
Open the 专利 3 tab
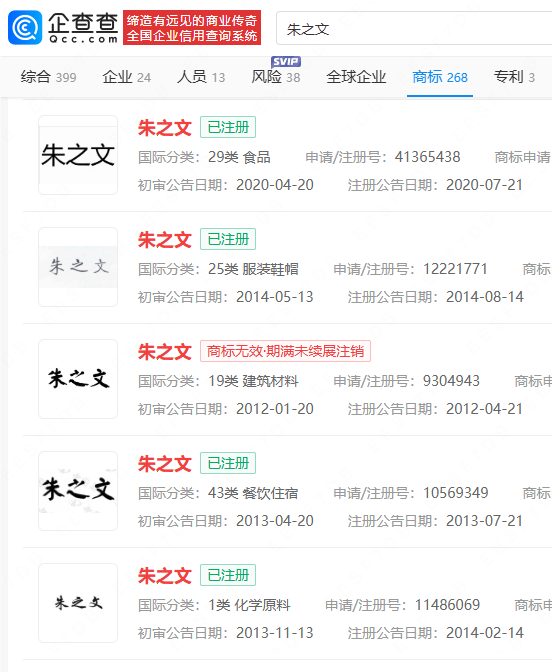tap(514, 77)
